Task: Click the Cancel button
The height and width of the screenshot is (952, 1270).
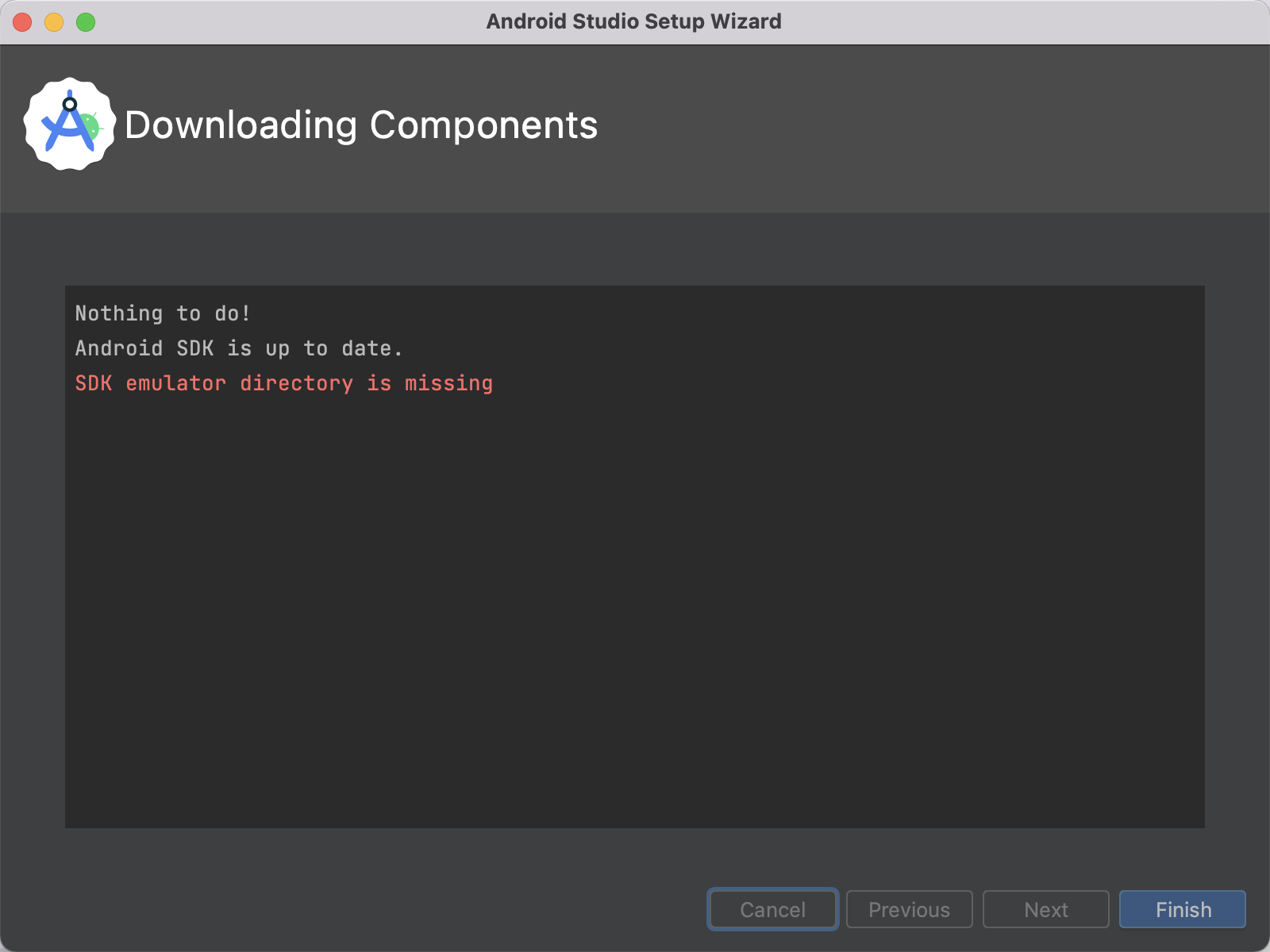Action: point(772,909)
